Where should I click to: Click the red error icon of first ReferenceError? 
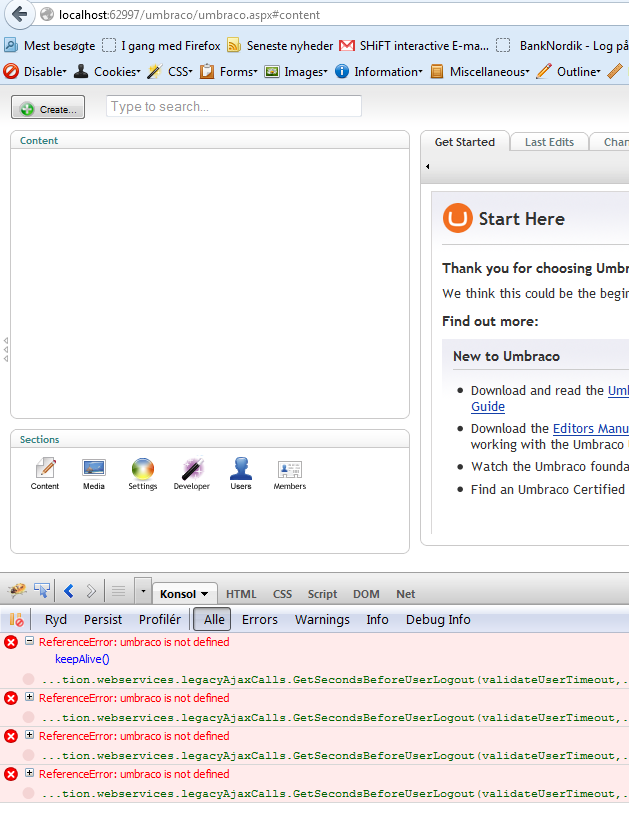tap(11, 642)
